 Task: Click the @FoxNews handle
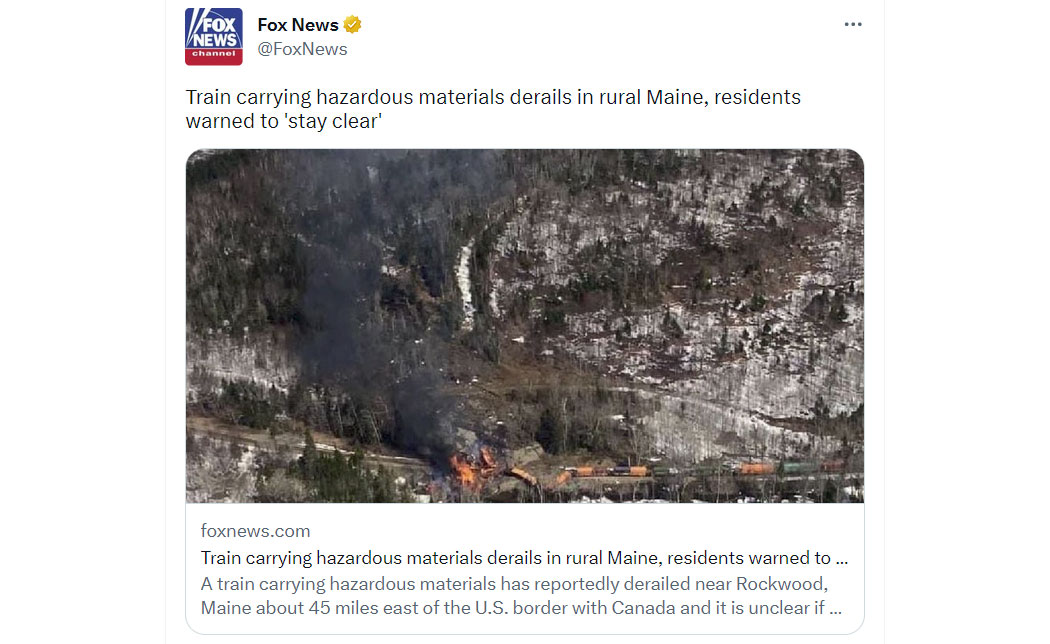click(x=302, y=49)
